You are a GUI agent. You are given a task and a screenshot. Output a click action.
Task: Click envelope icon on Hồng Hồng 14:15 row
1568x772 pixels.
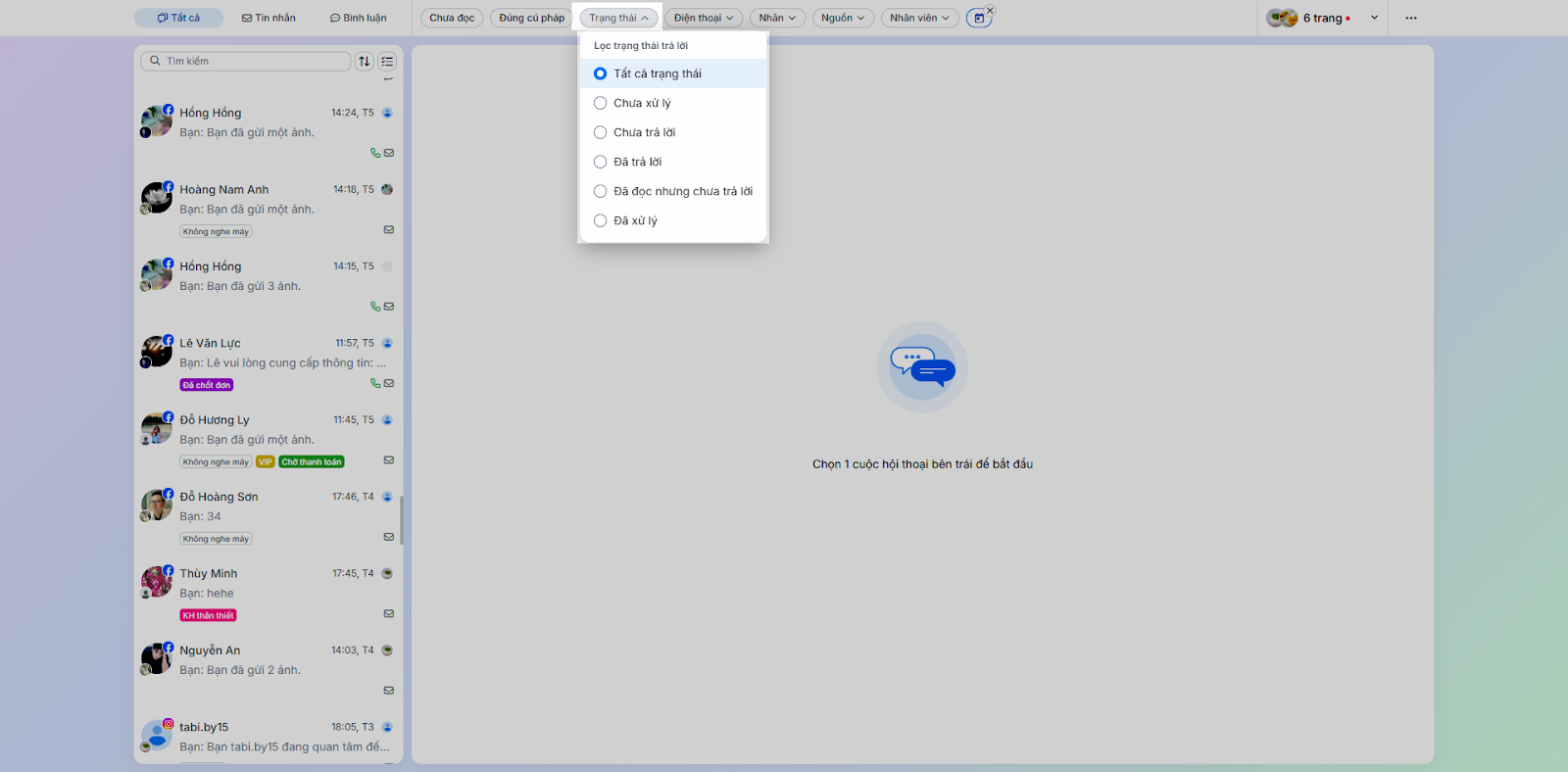click(x=389, y=307)
